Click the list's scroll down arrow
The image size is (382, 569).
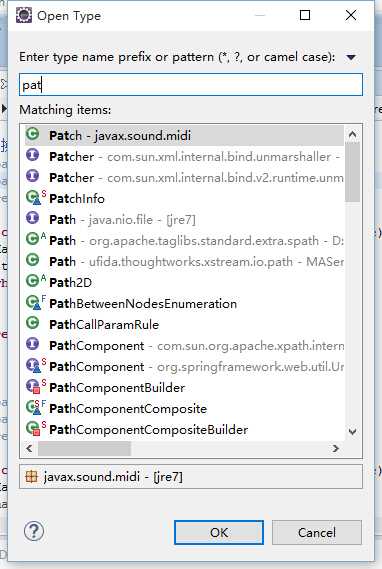click(352, 431)
